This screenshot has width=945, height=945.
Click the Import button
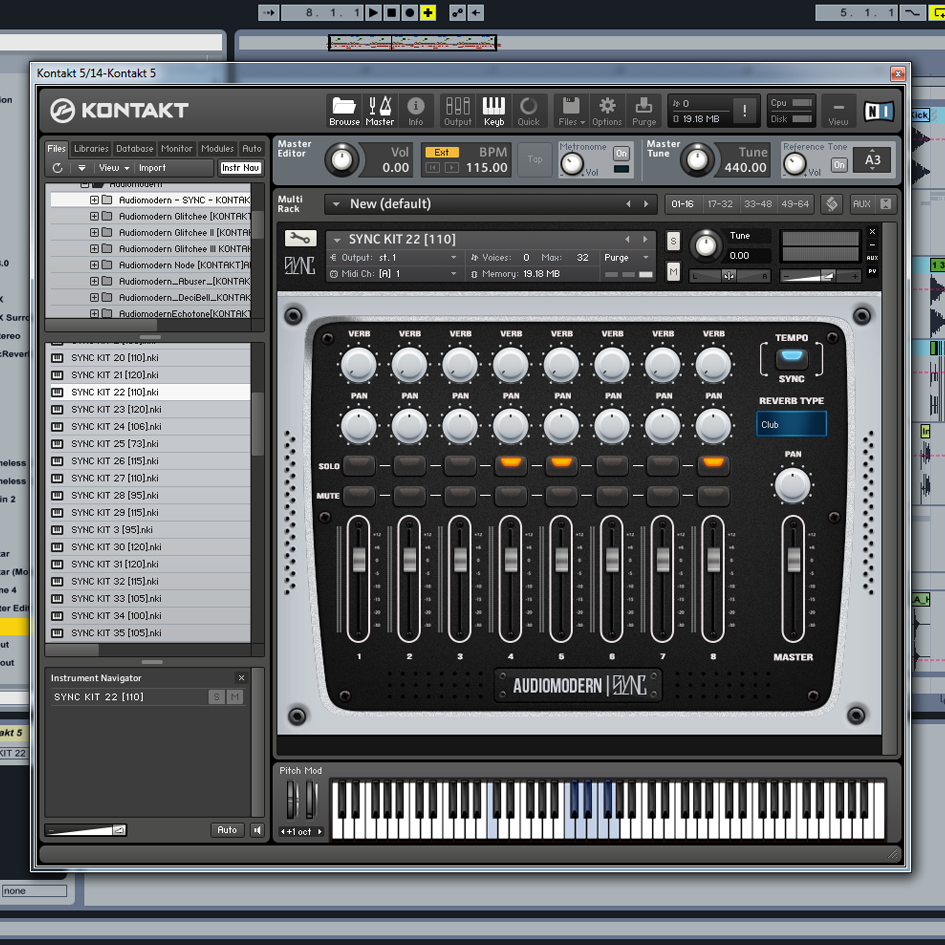point(152,168)
